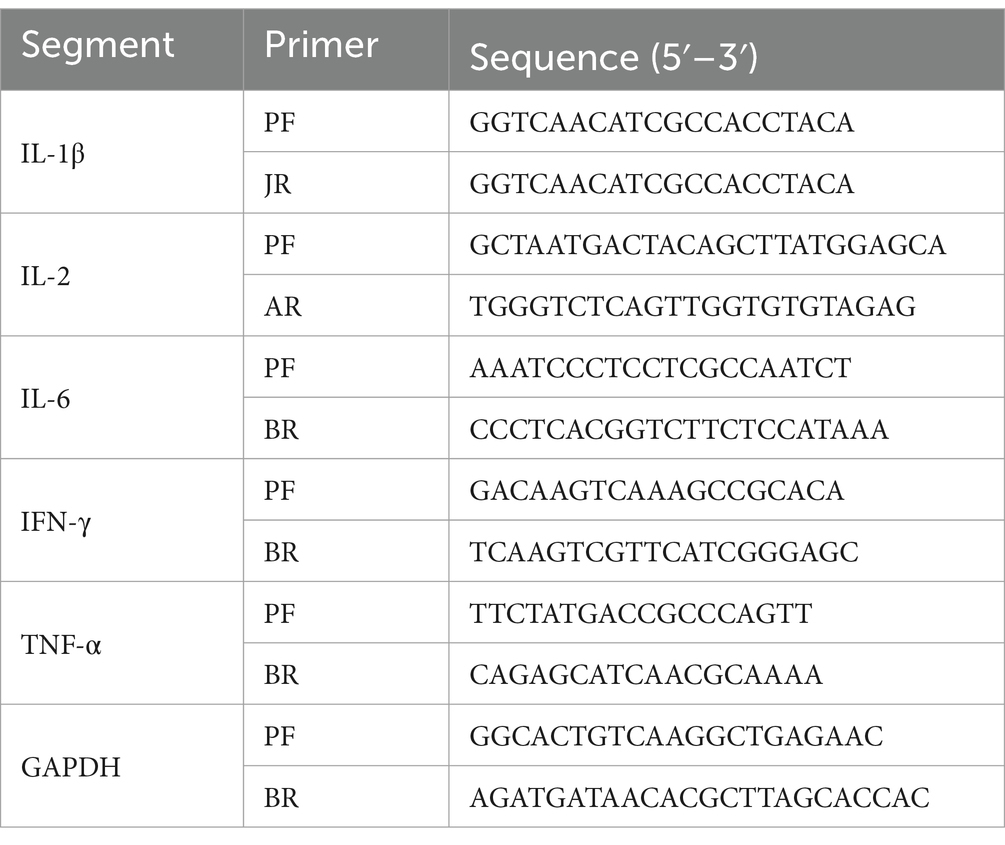Click sequence CCCTCACGGTCTTCTCCATAAA
The width and height of the screenshot is (1005, 845).
tap(679, 430)
